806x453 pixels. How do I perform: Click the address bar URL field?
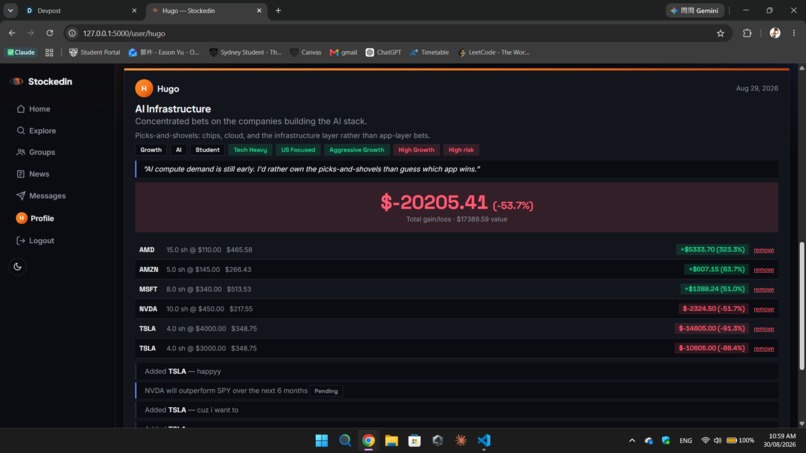(396, 33)
